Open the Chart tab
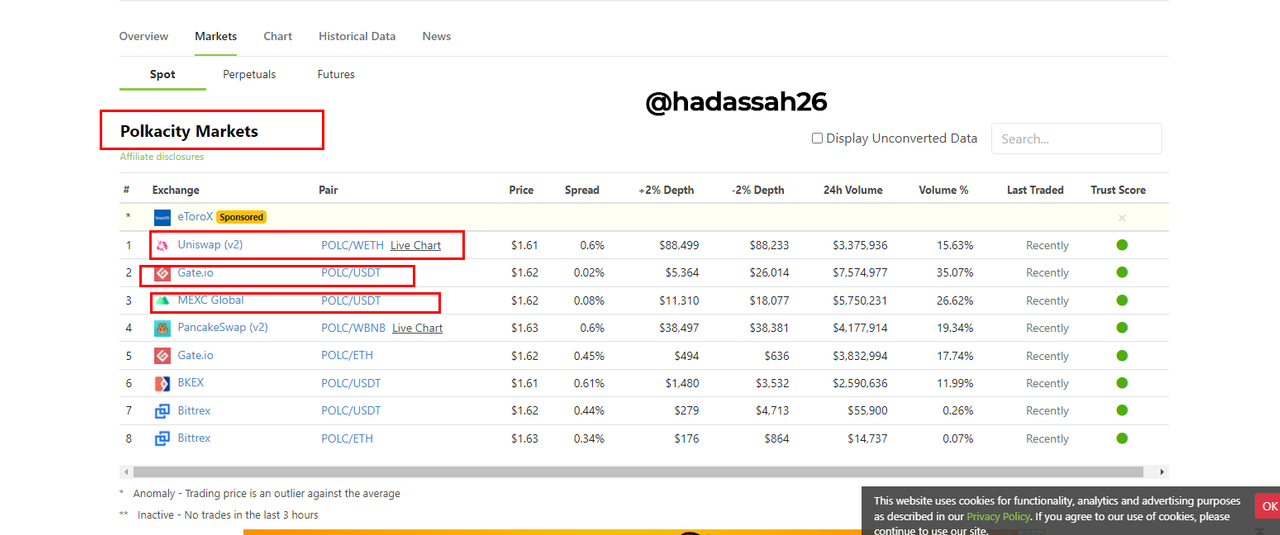This screenshot has height=535, width=1280. 278,36
